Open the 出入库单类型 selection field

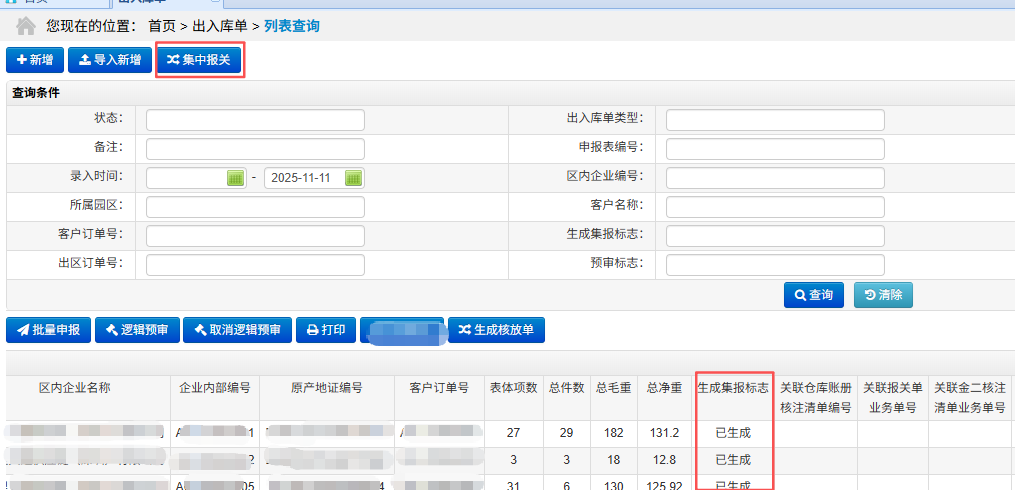tap(775, 120)
